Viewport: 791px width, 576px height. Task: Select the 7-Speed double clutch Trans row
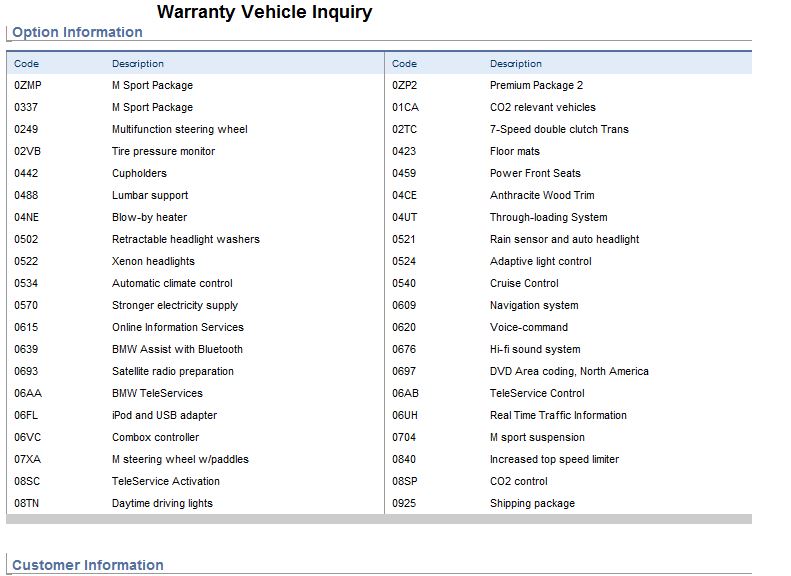pos(559,130)
